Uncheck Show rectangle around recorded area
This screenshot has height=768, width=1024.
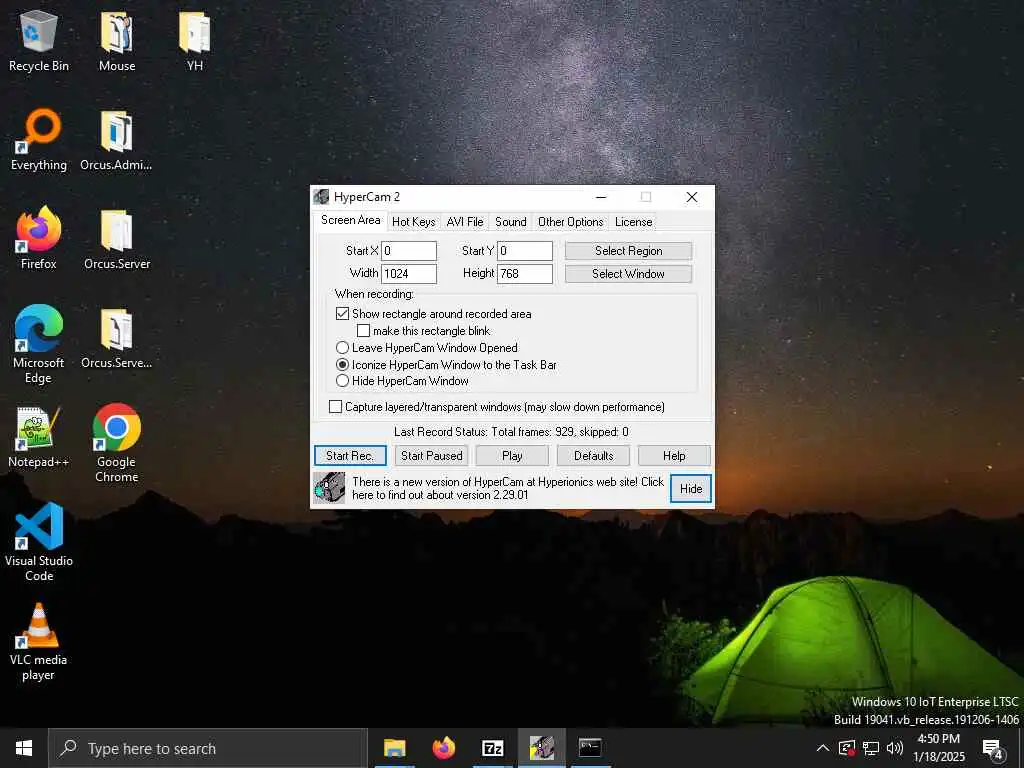[x=342, y=313]
